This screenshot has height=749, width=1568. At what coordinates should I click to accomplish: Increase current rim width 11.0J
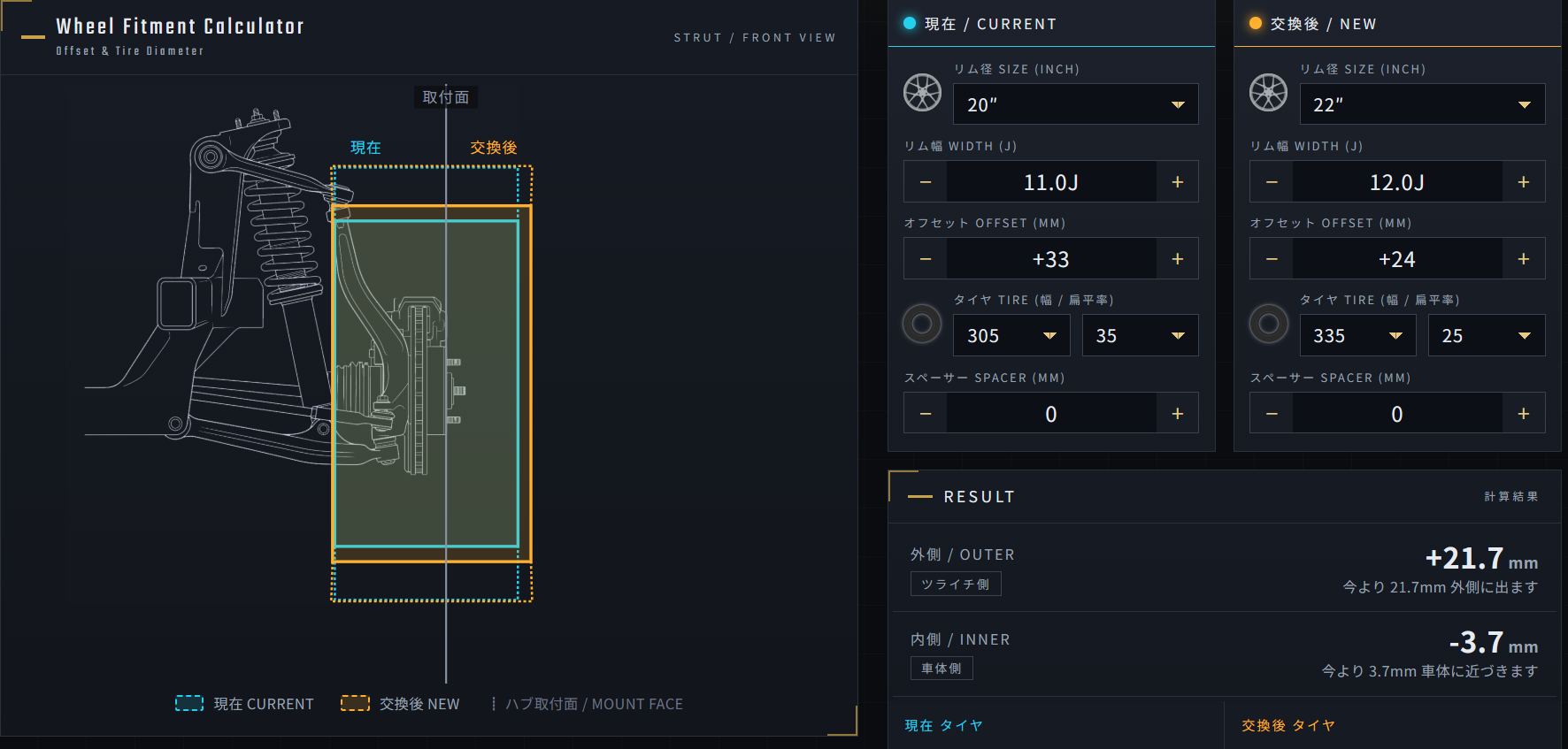(1177, 182)
